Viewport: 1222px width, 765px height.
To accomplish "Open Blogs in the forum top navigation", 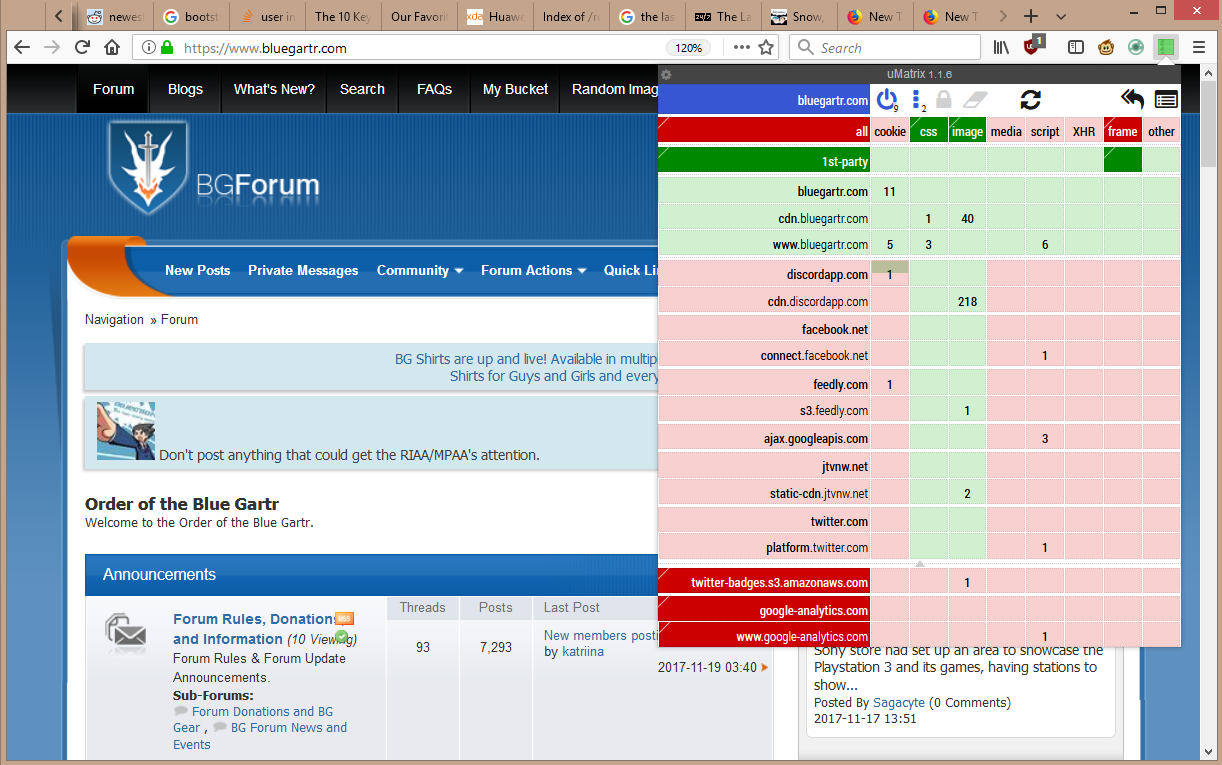I will point(185,89).
